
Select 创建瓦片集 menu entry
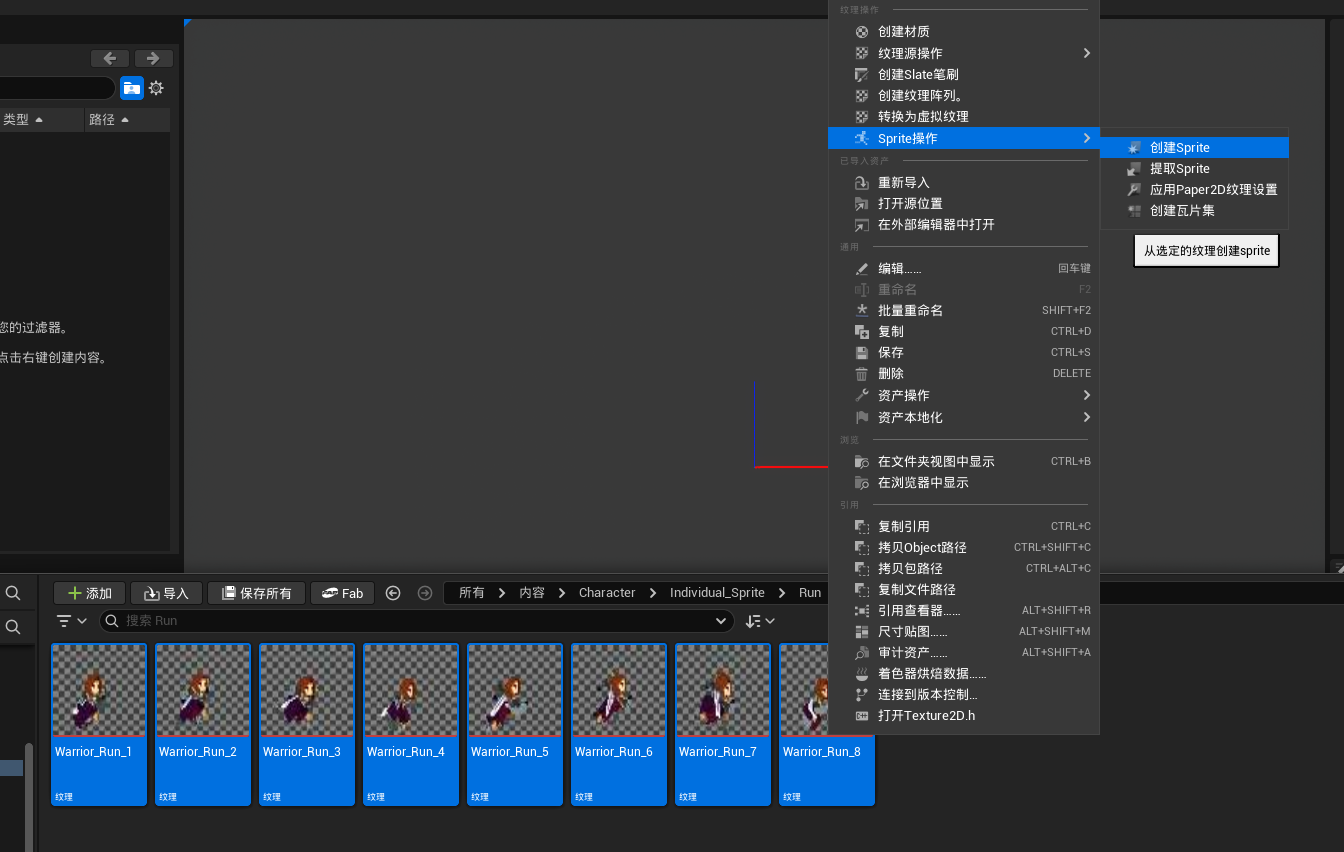[1182, 210]
